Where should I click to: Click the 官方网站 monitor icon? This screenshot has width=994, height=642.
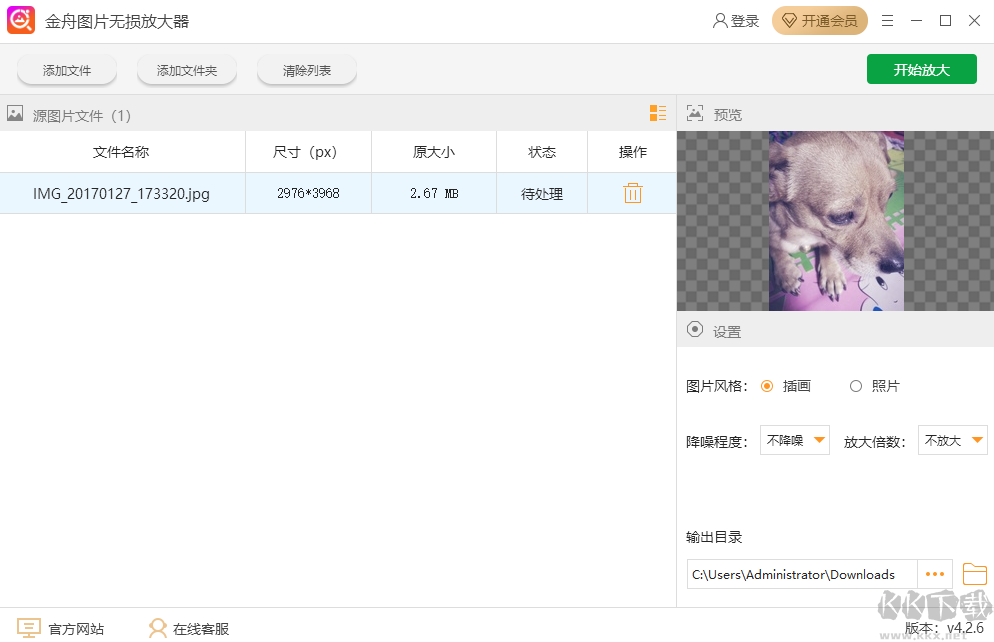(x=31, y=628)
